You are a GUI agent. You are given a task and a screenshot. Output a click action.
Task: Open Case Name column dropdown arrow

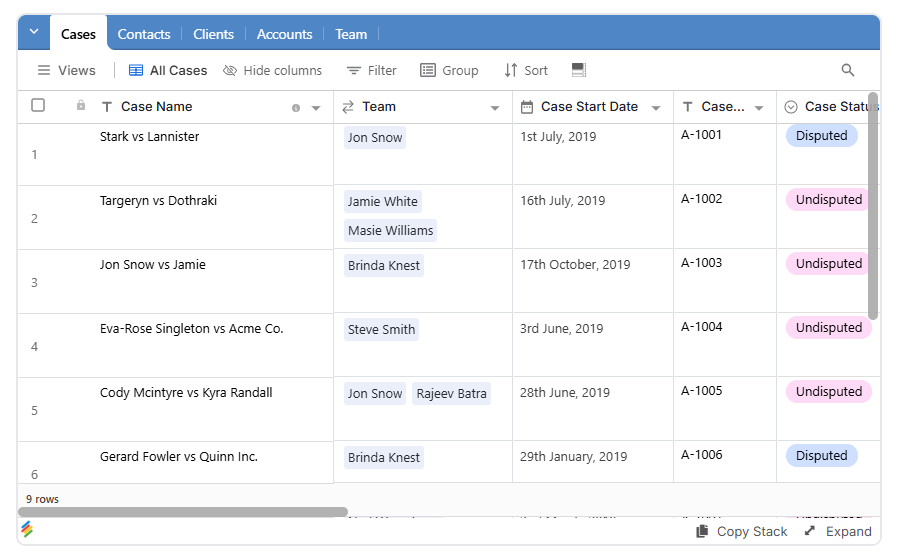coord(316,108)
